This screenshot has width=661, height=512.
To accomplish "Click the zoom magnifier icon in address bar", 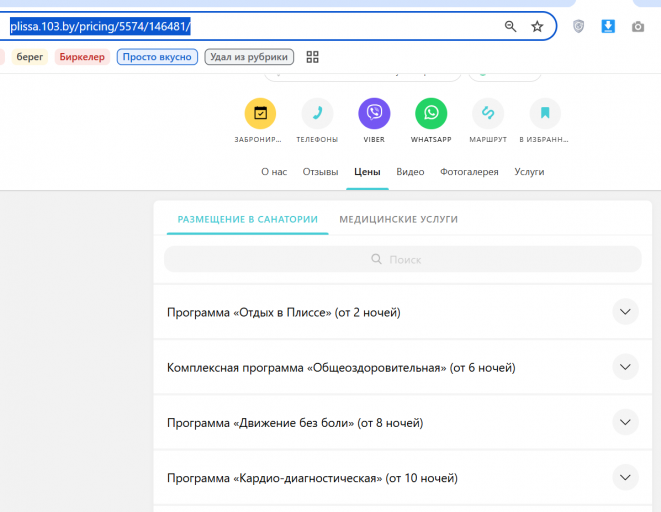I will [x=511, y=27].
